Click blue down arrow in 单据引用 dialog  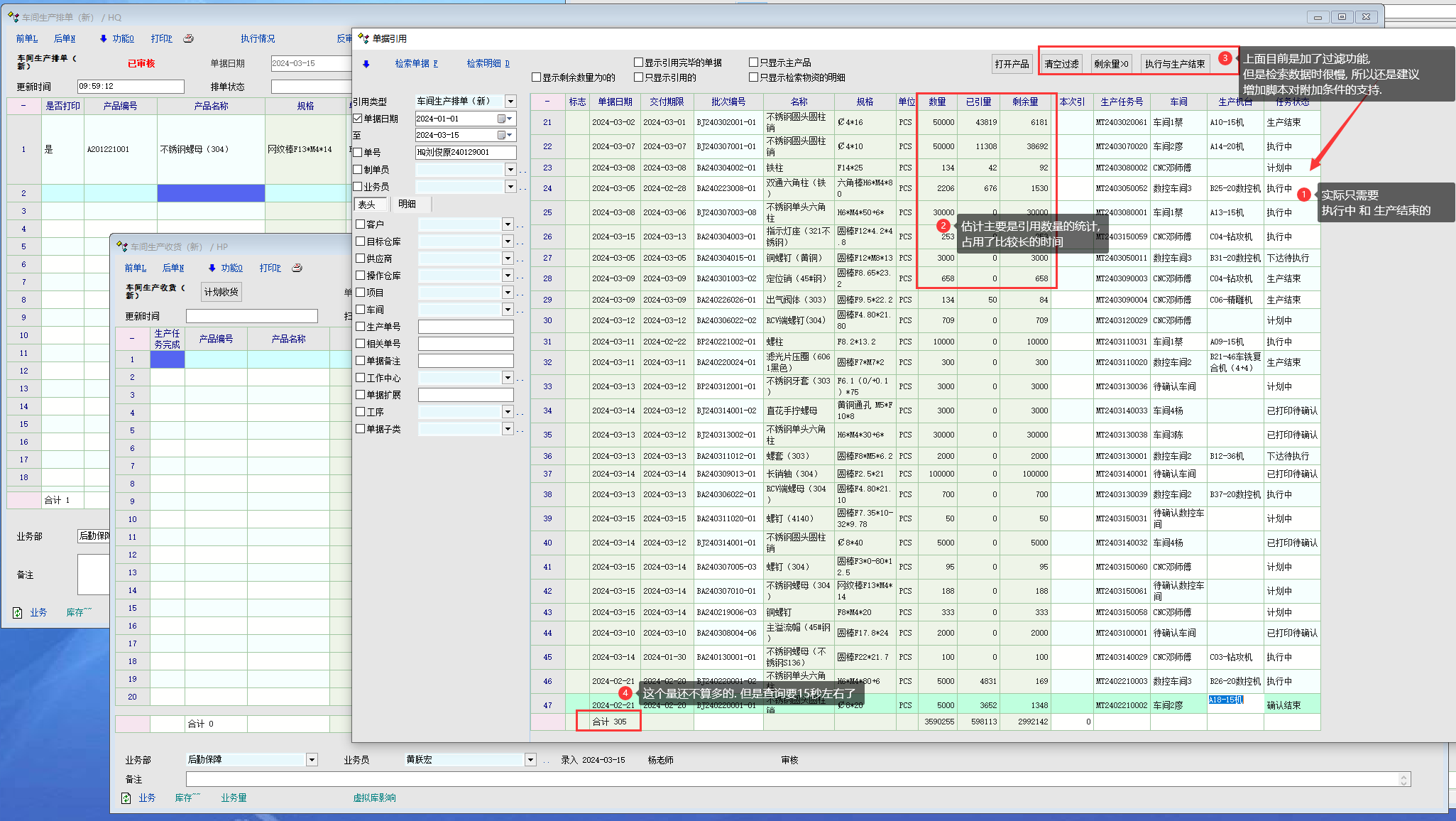pyautogui.click(x=366, y=64)
